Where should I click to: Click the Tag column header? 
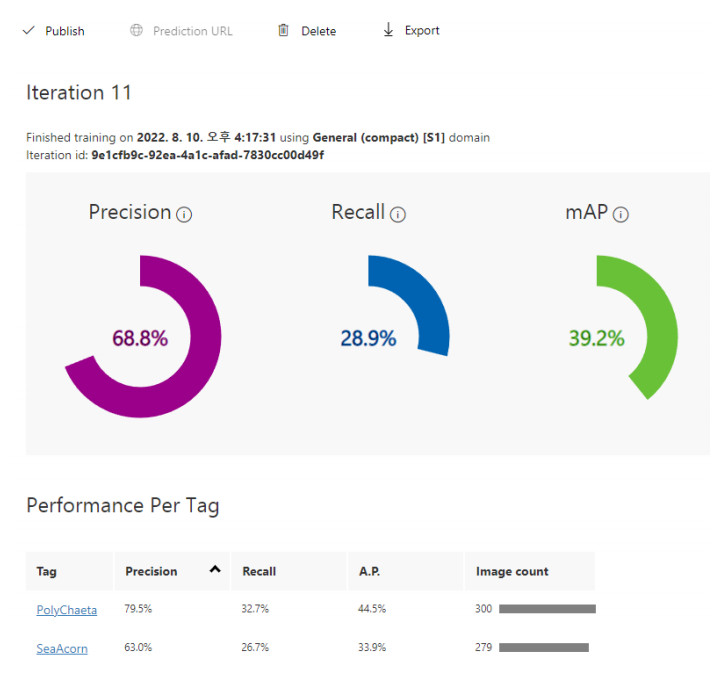46,571
